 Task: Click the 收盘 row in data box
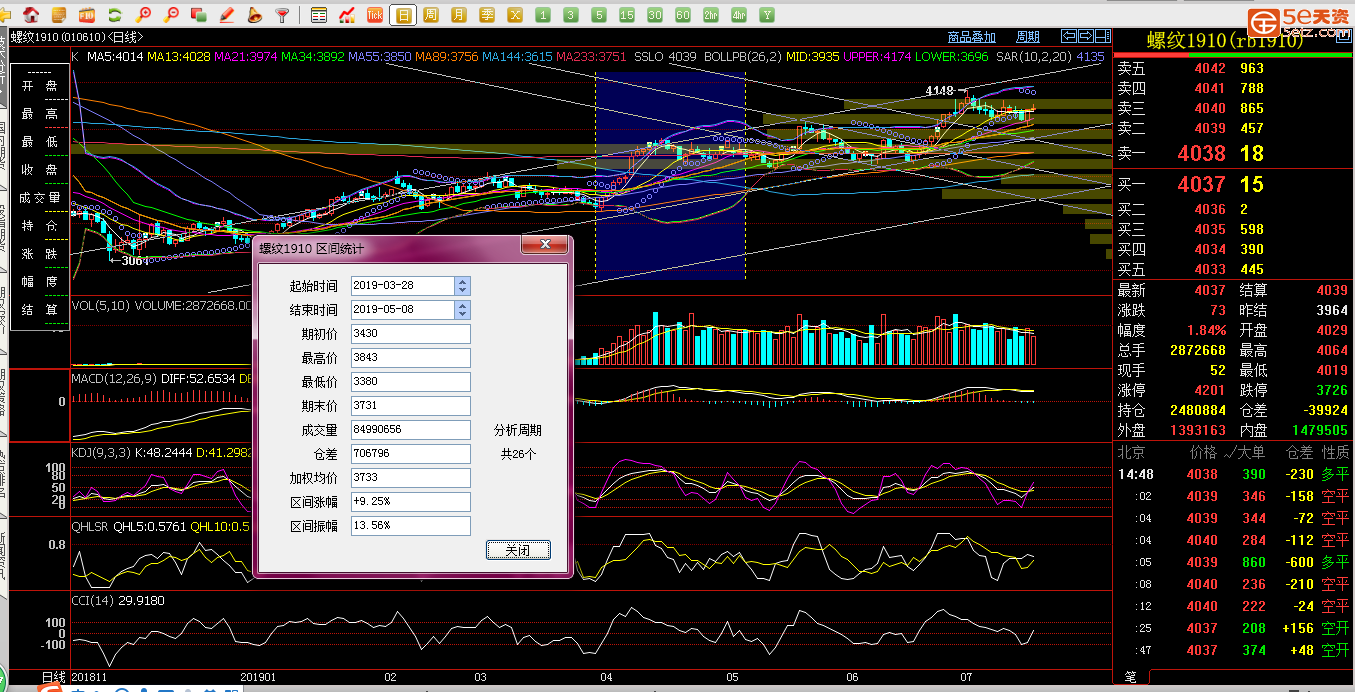[40, 170]
